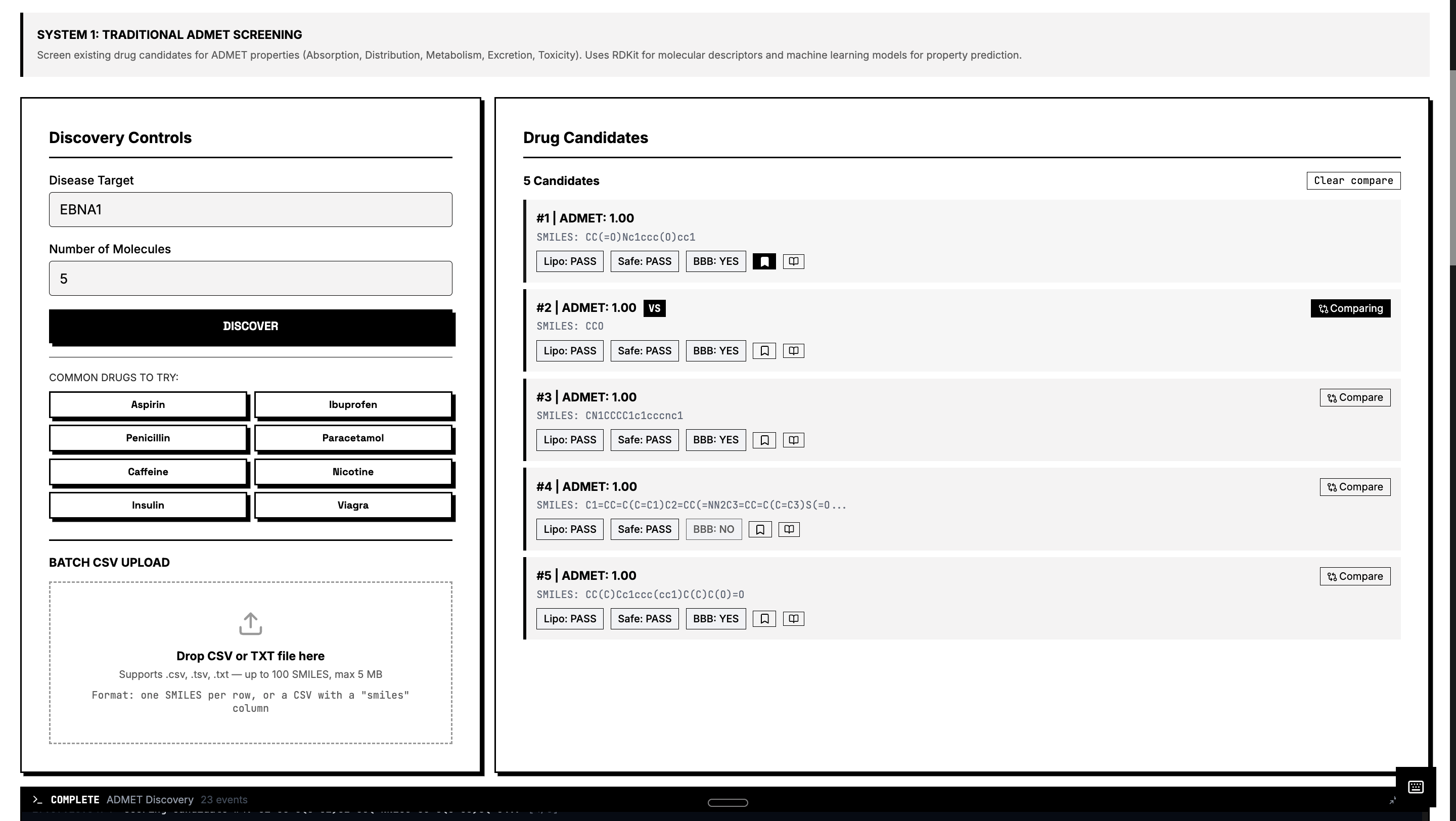Expand the log panel via minimize arrows icon
1456x821 pixels.
pos(1392,800)
